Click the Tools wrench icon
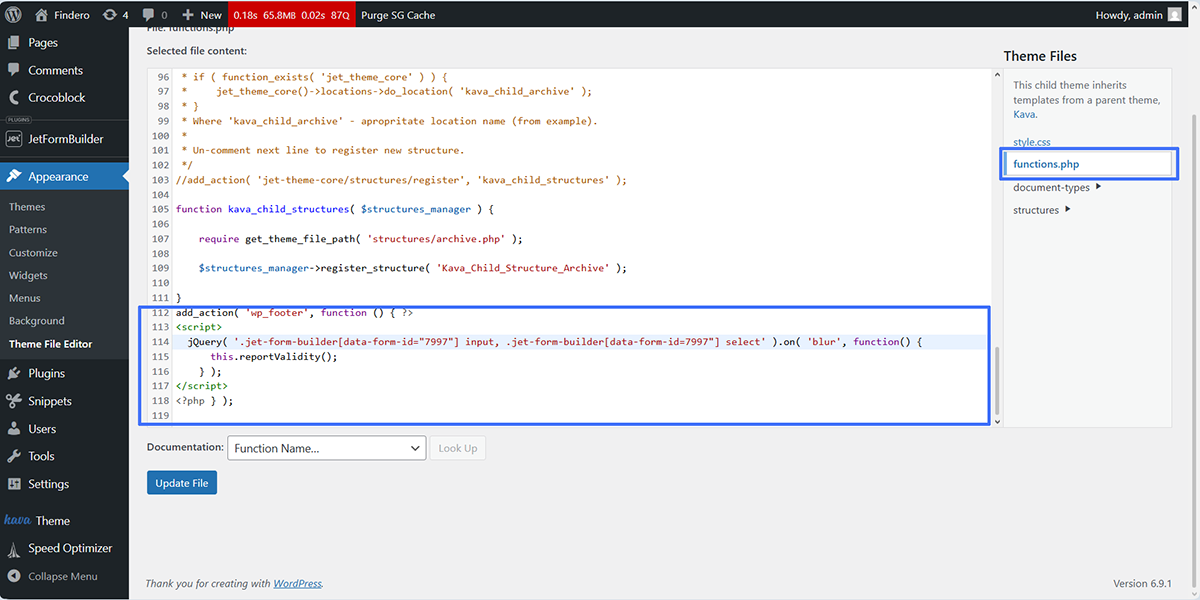This screenshot has width=1200, height=600. (x=14, y=456)
